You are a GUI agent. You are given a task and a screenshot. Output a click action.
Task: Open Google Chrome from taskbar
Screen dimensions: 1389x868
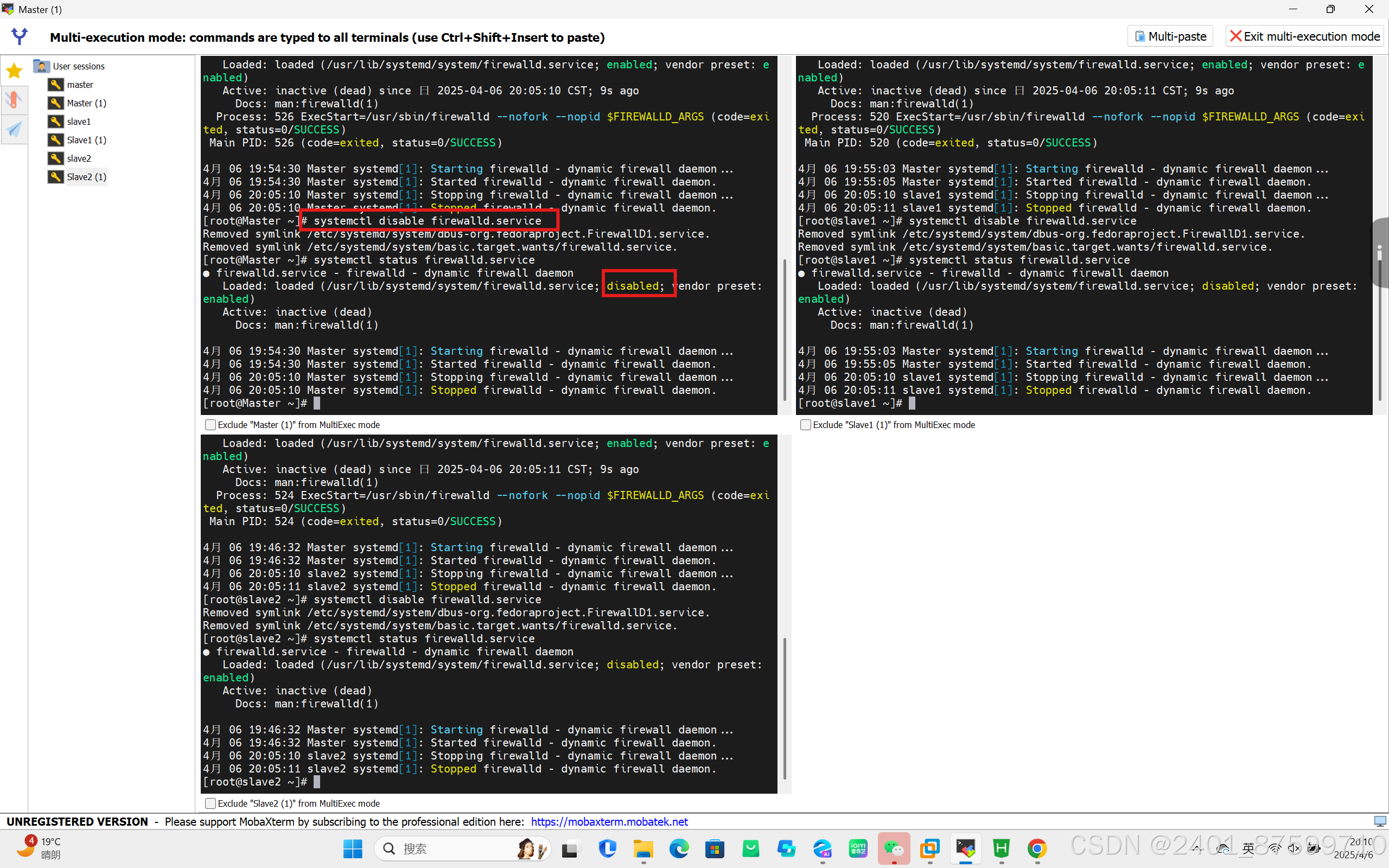click(1037, 848)
